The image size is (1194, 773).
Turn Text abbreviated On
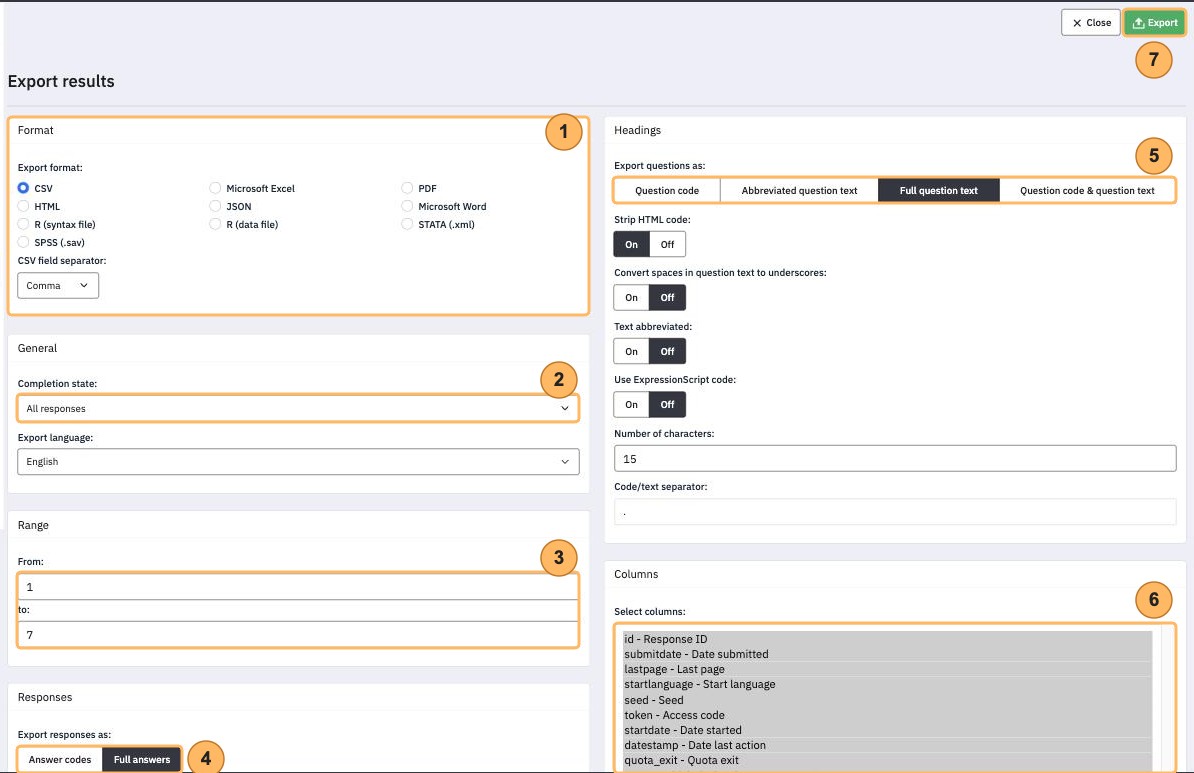point(631,351)
